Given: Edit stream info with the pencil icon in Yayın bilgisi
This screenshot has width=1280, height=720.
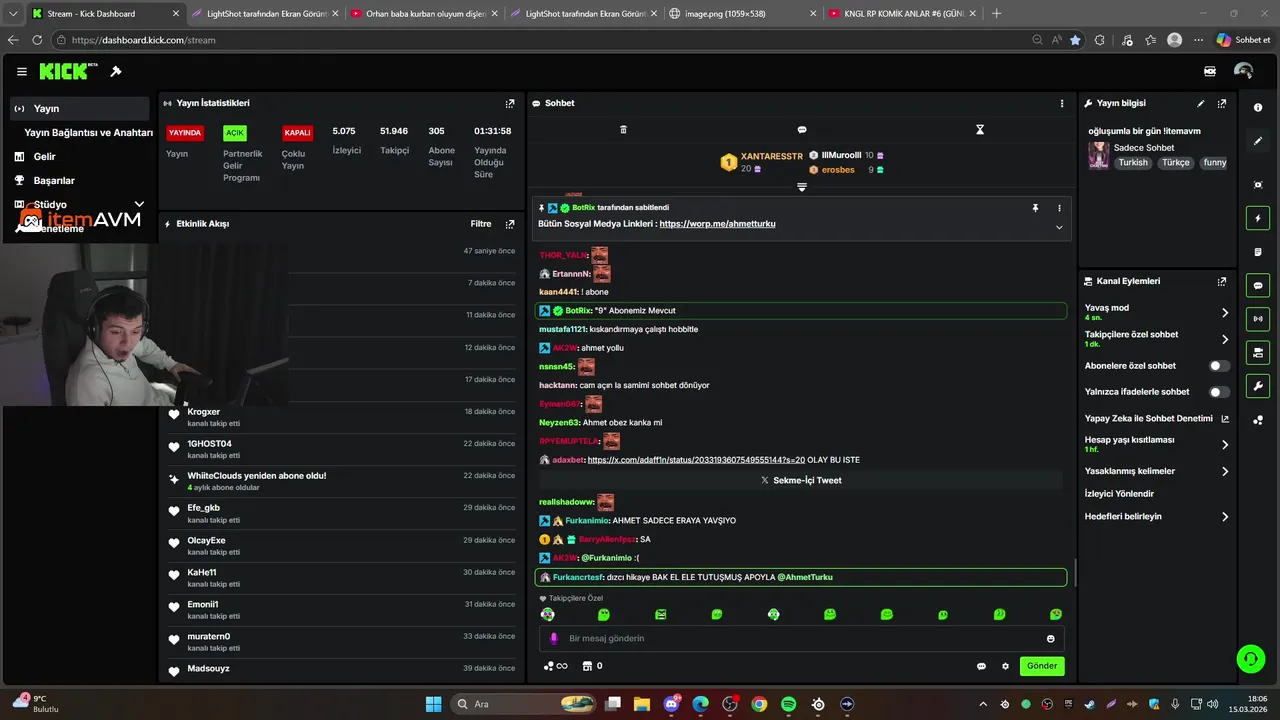Looking at the screenshot, I should pyautogui.click(x=1201, y=103).
